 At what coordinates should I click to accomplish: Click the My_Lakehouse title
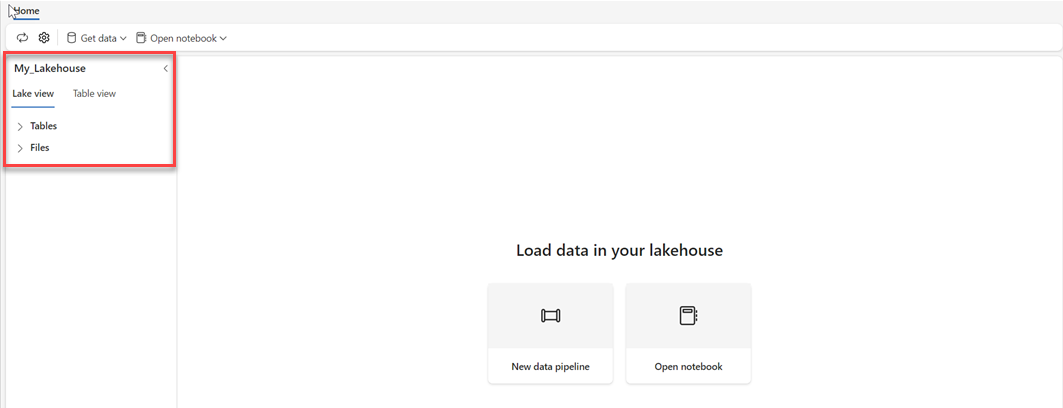[x=50, y=69]
